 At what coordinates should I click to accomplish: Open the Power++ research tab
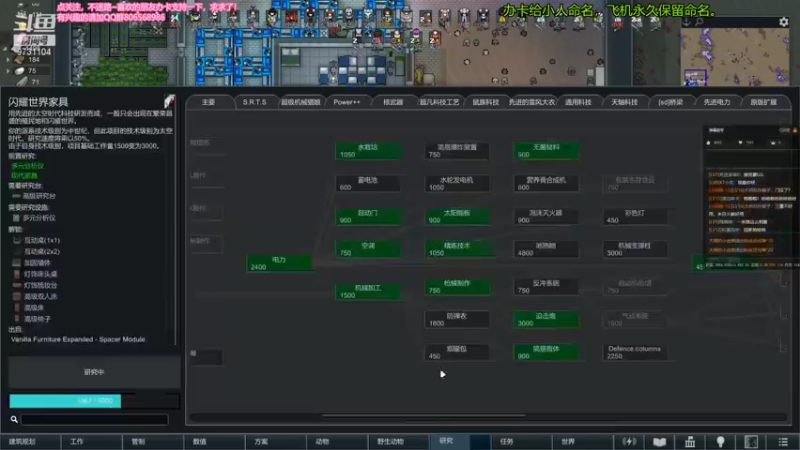pyautogui.click(x=346, y=102)
